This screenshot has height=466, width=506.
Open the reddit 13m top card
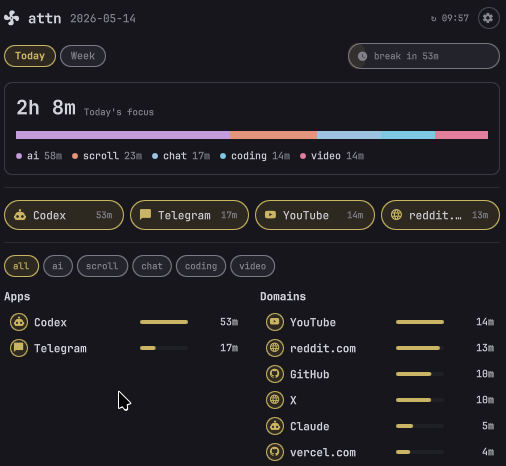(x=440, y=215)
